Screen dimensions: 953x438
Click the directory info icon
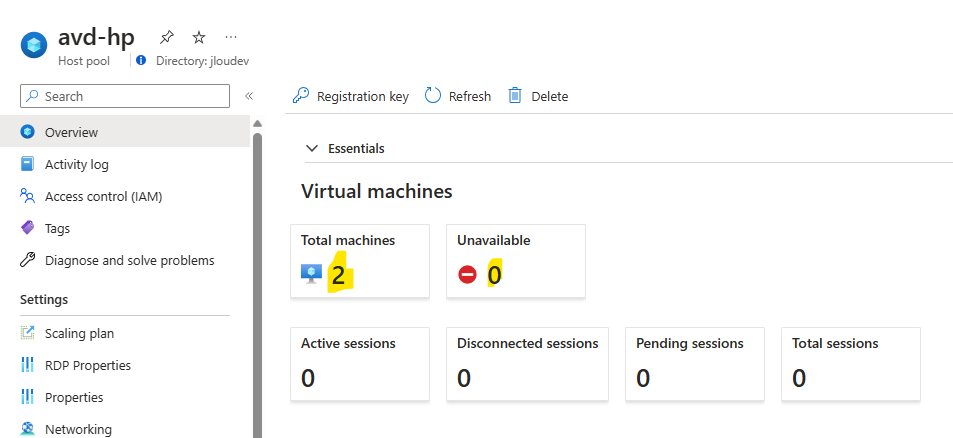(141, 60)
